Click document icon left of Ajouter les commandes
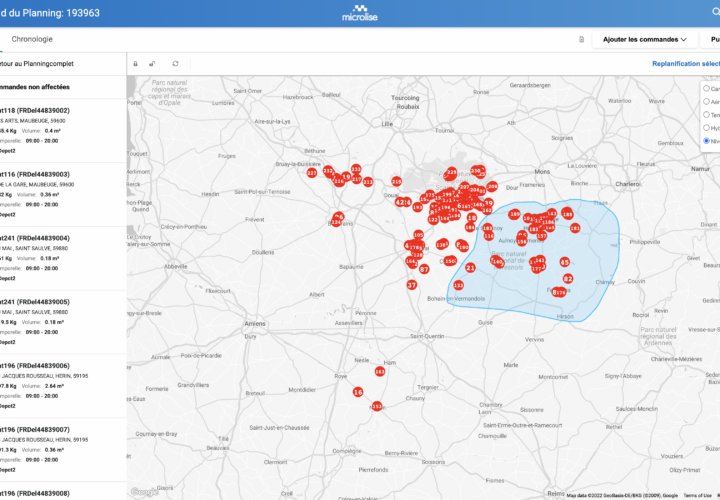 [x=581, y=39]
